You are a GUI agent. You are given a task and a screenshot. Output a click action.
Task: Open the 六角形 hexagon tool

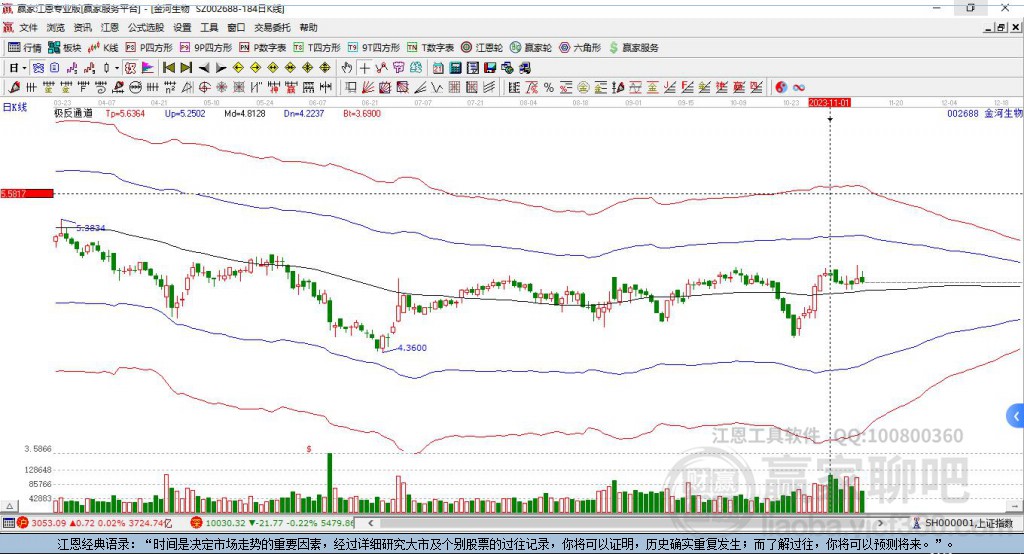580,48
